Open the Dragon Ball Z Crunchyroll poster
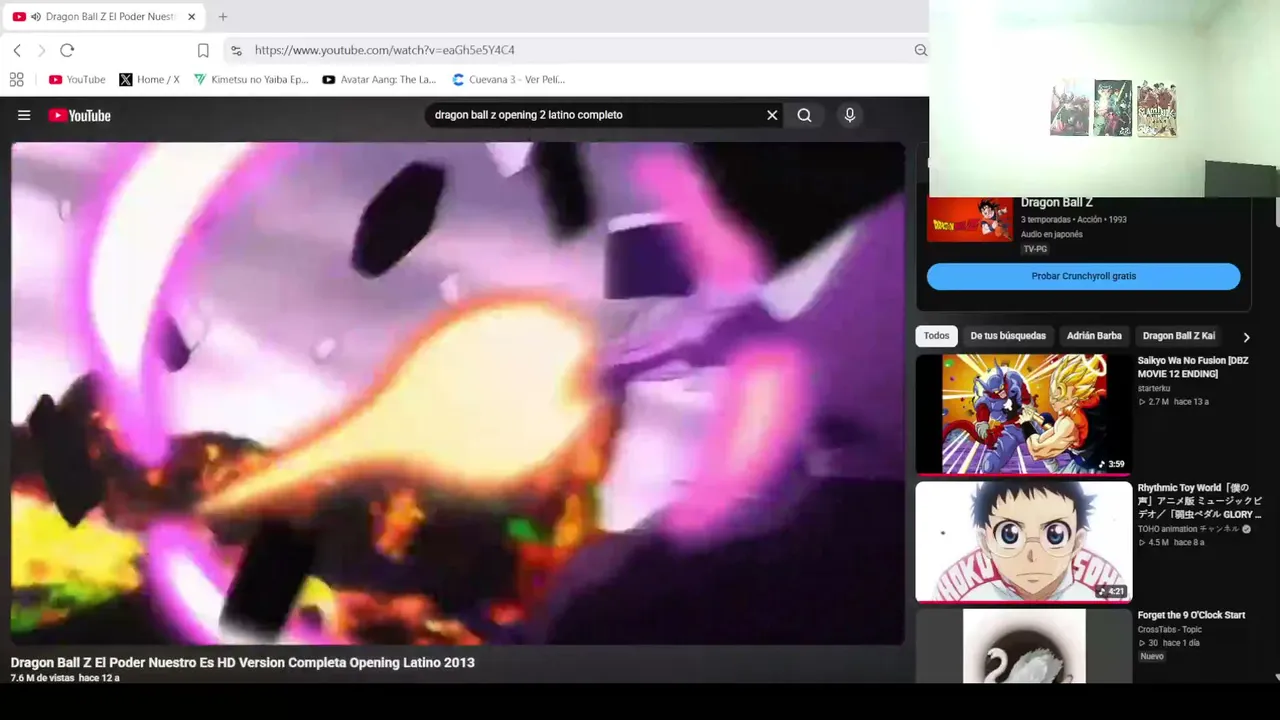 [x=970, y=220]
